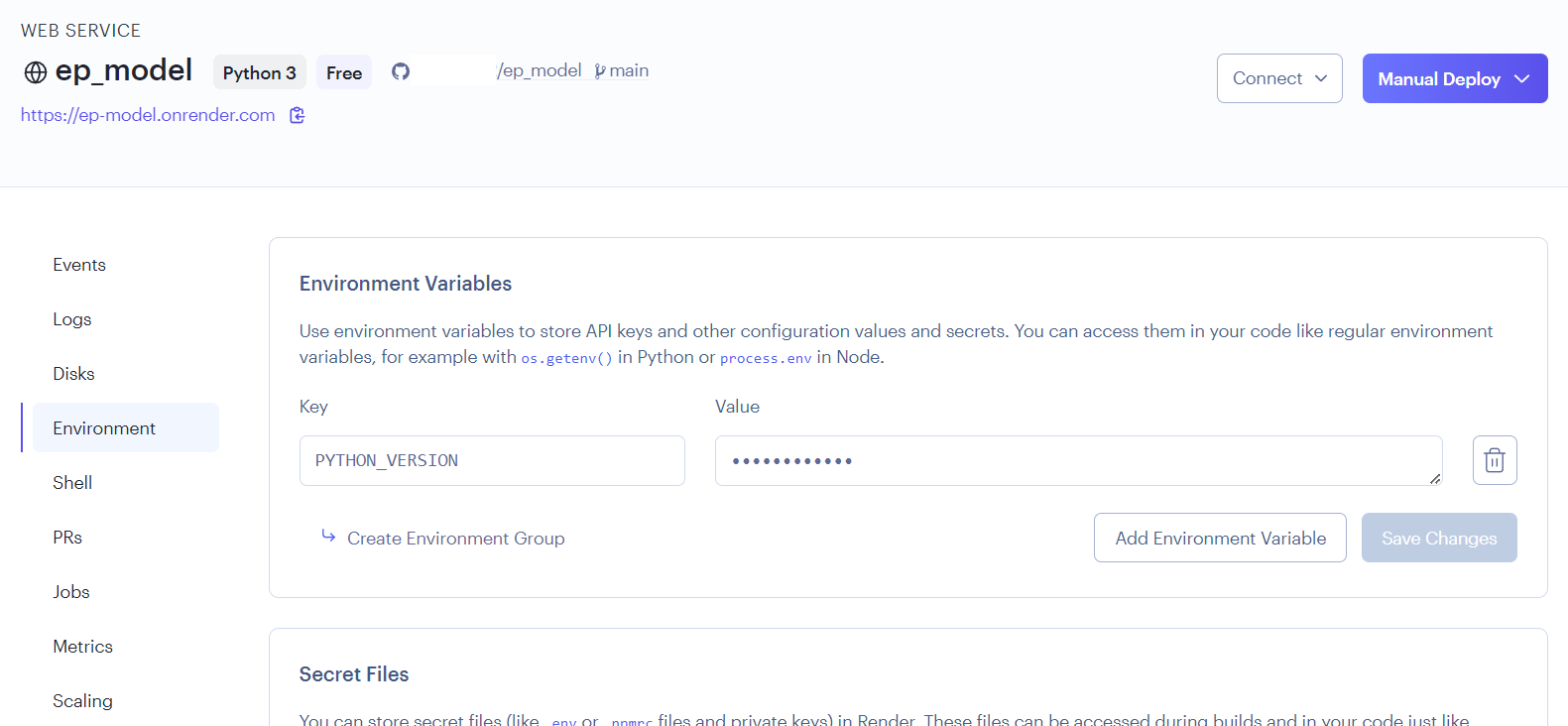Click the GitHub logo icon

click(x=401, y=71)
